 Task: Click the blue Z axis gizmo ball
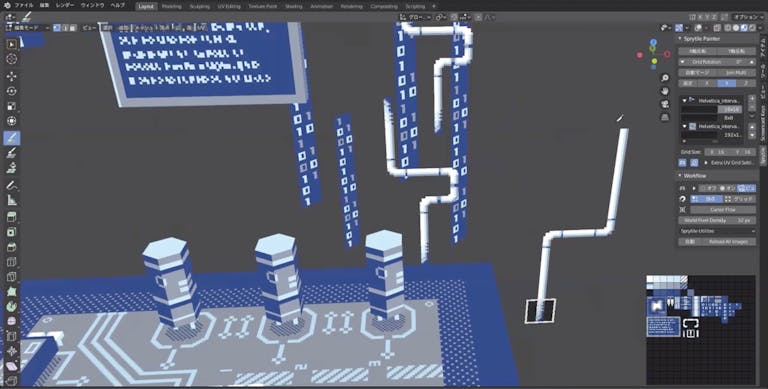(x=653, y=42)
